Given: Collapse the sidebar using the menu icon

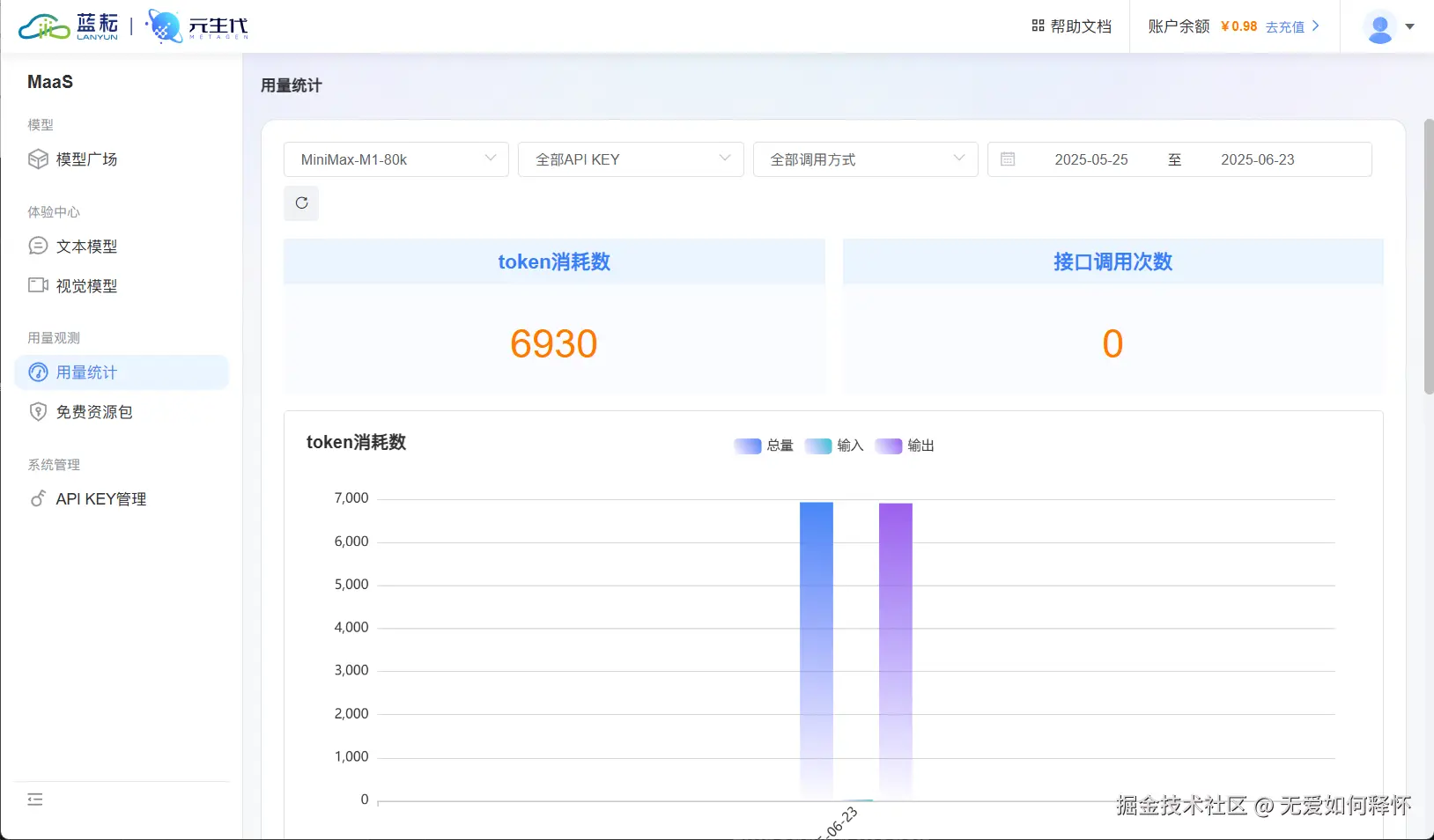Looking at the screenshot, I should click(x=35, y=799).
